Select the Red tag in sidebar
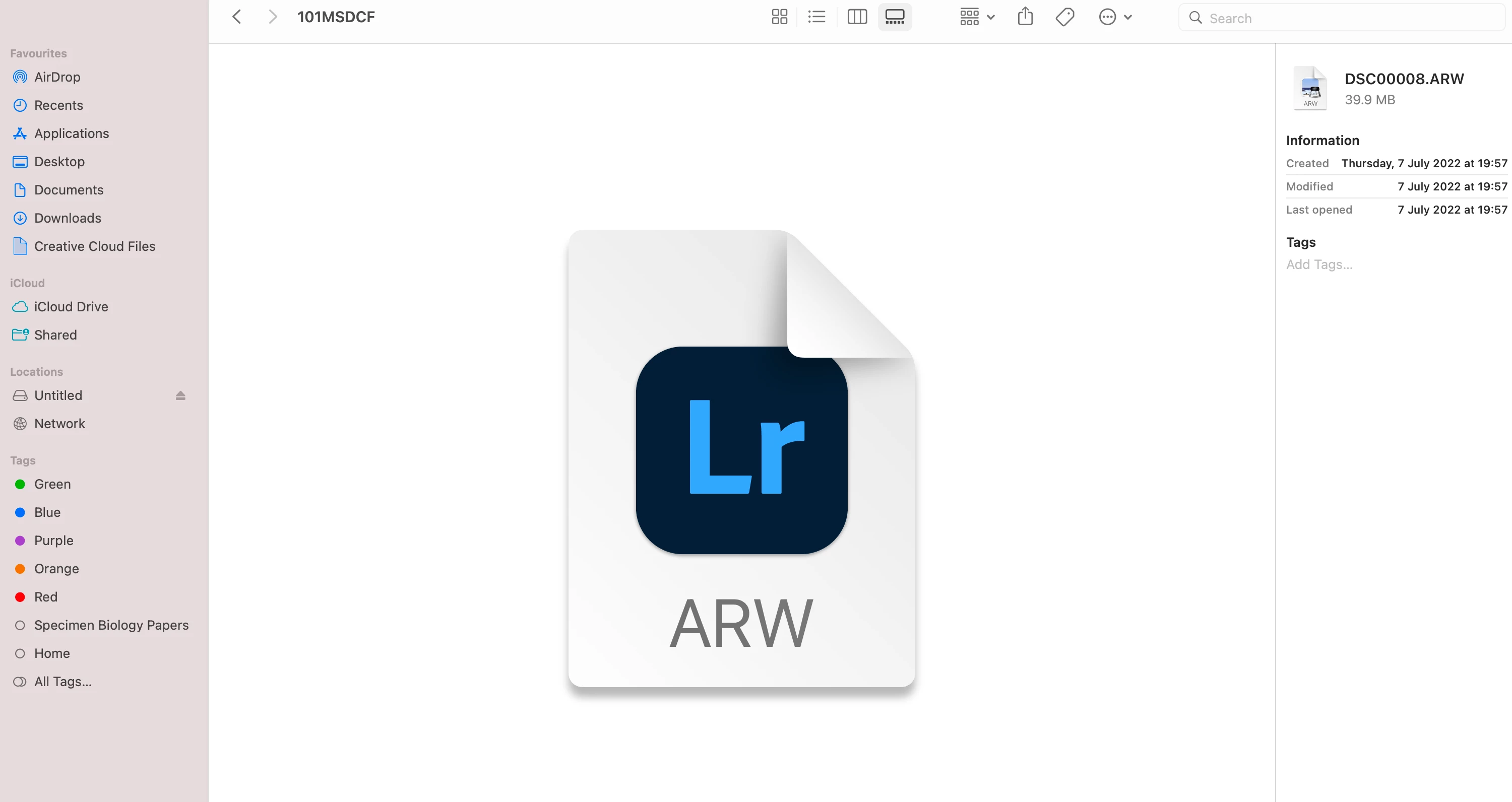 tap(46, 596)
